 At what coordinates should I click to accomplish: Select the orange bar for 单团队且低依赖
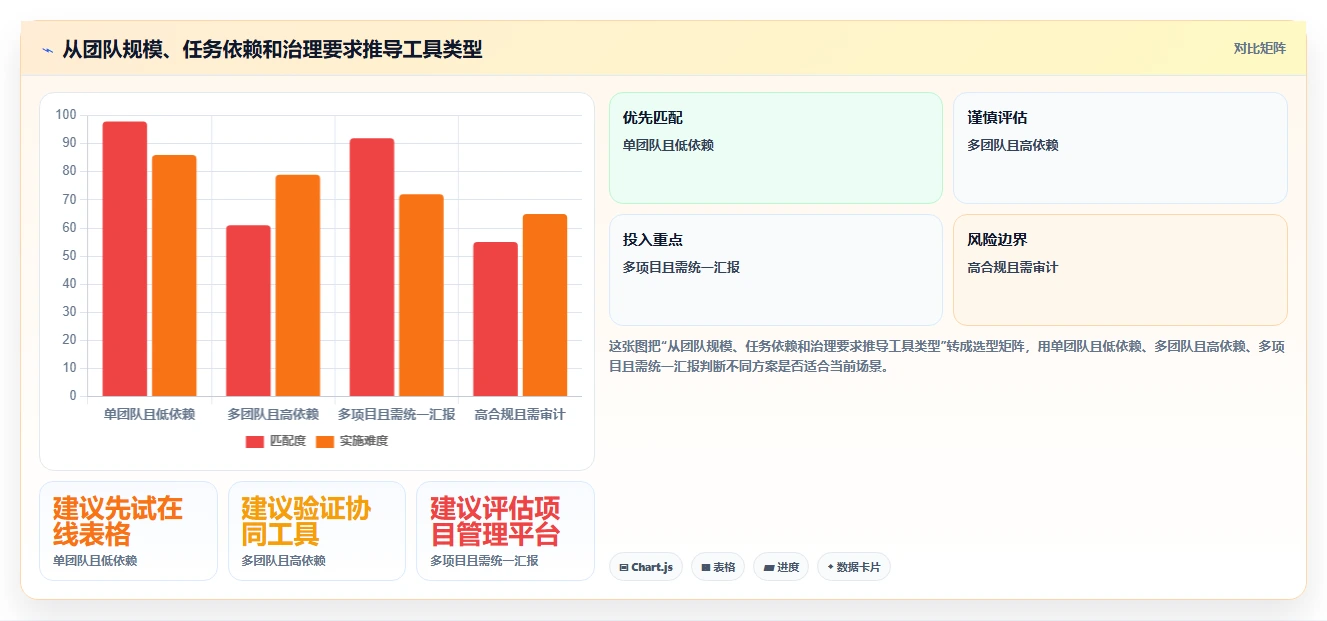click(174, 276)
